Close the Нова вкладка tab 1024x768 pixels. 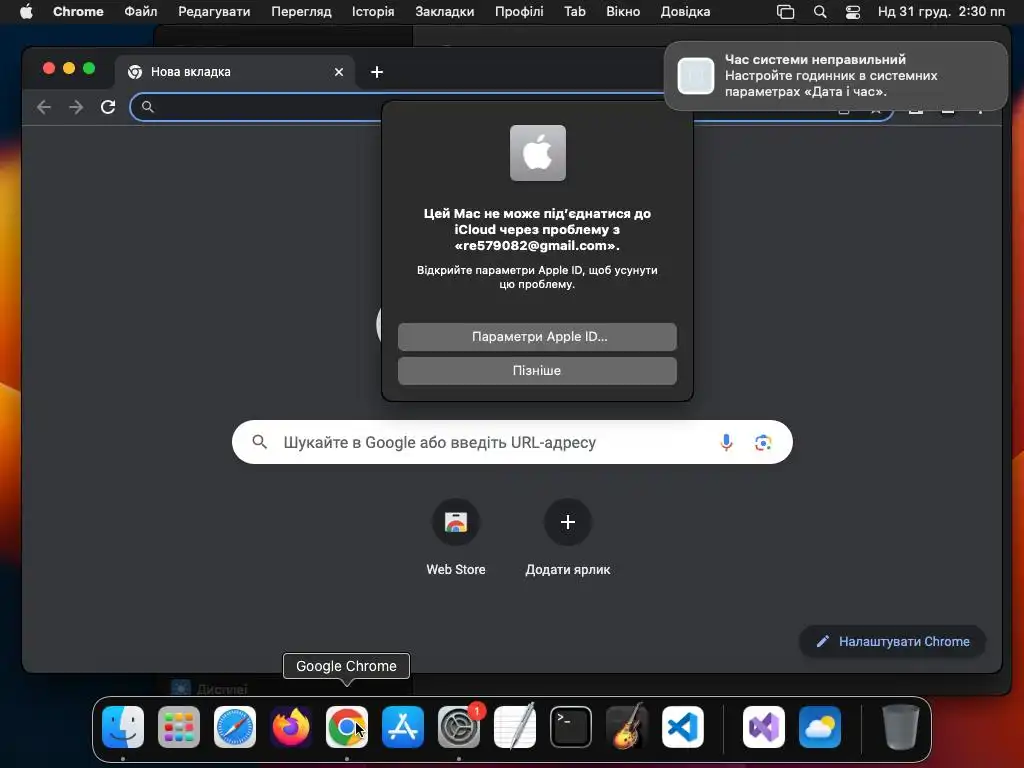[339, 72]
